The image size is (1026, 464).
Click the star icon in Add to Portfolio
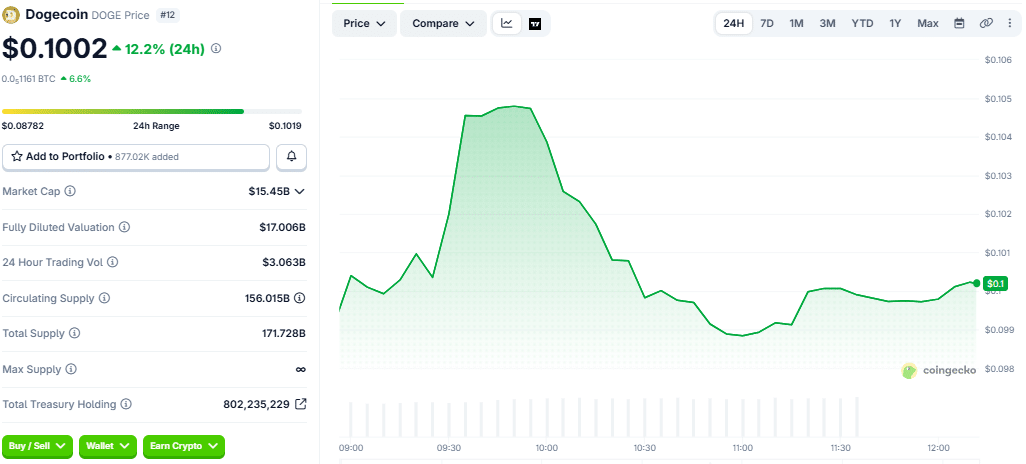point(17,156)
